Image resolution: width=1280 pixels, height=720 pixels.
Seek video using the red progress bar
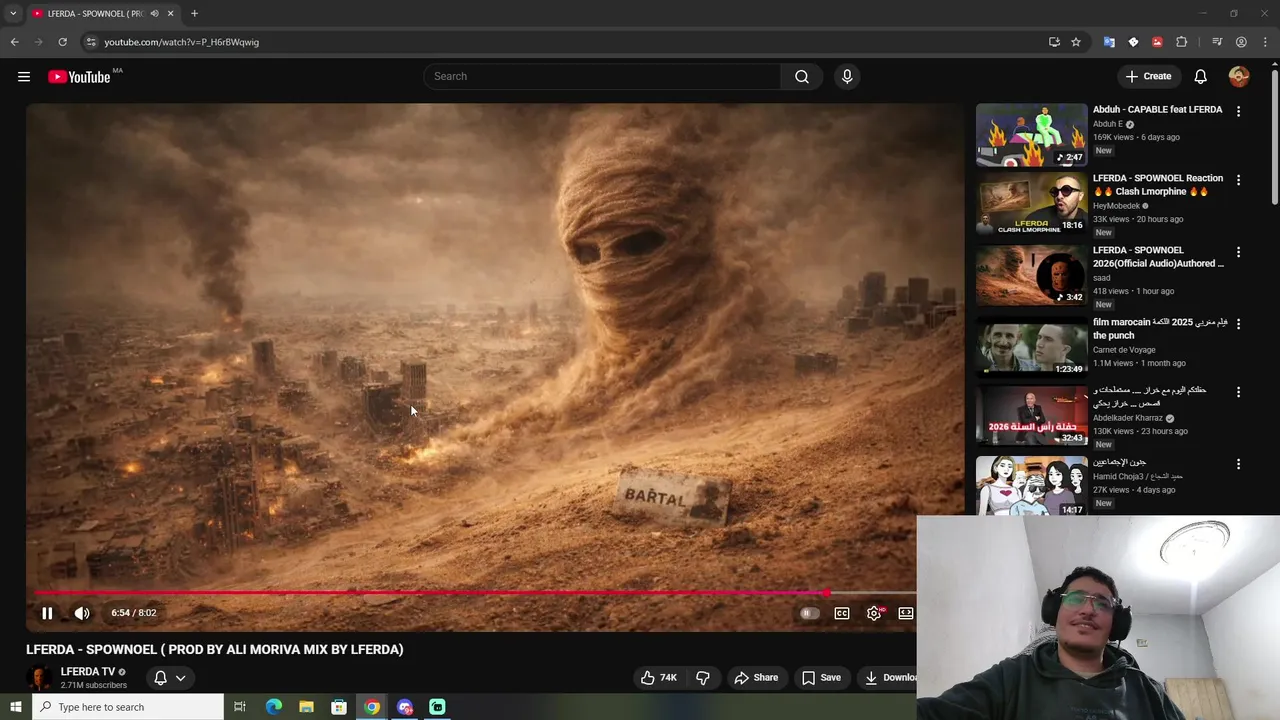pyautogui.click(x=475, y=593)
